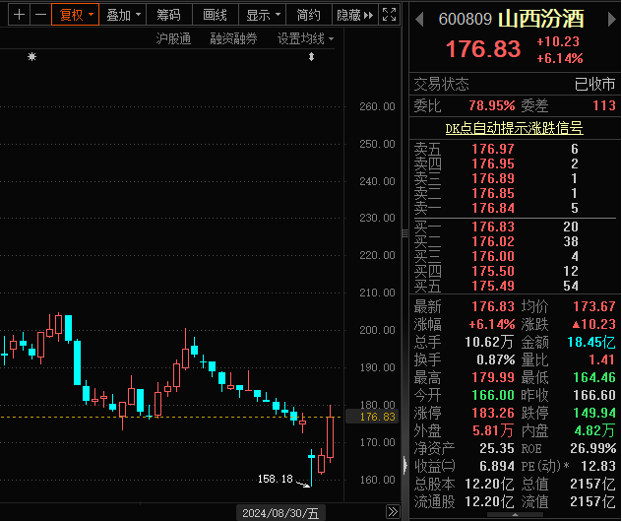Click the 委比 value 78.95%
The image size is (622, 522).
491,106
